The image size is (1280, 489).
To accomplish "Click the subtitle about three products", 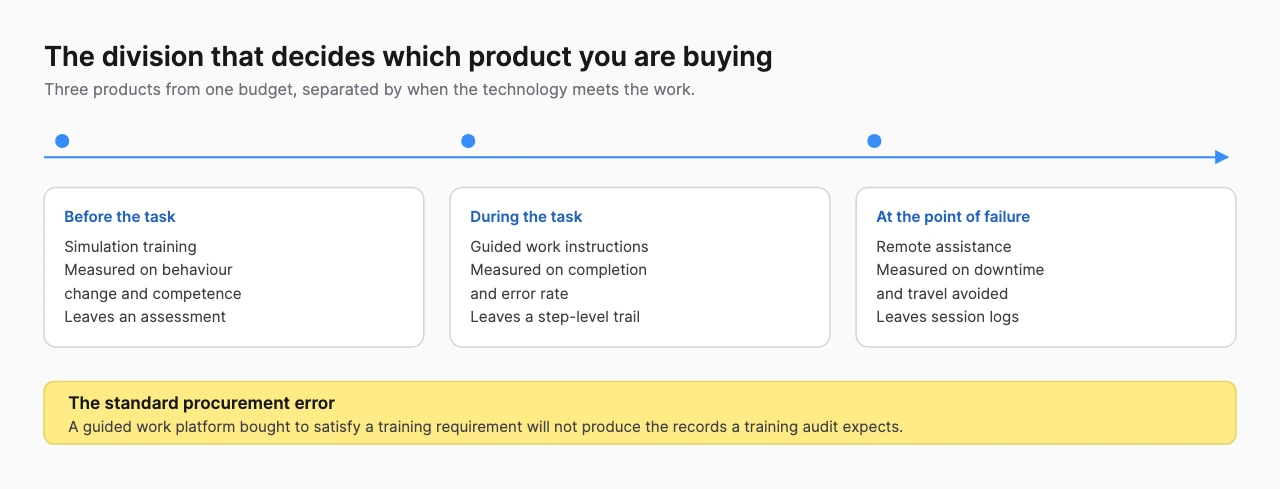I will 369,90.
